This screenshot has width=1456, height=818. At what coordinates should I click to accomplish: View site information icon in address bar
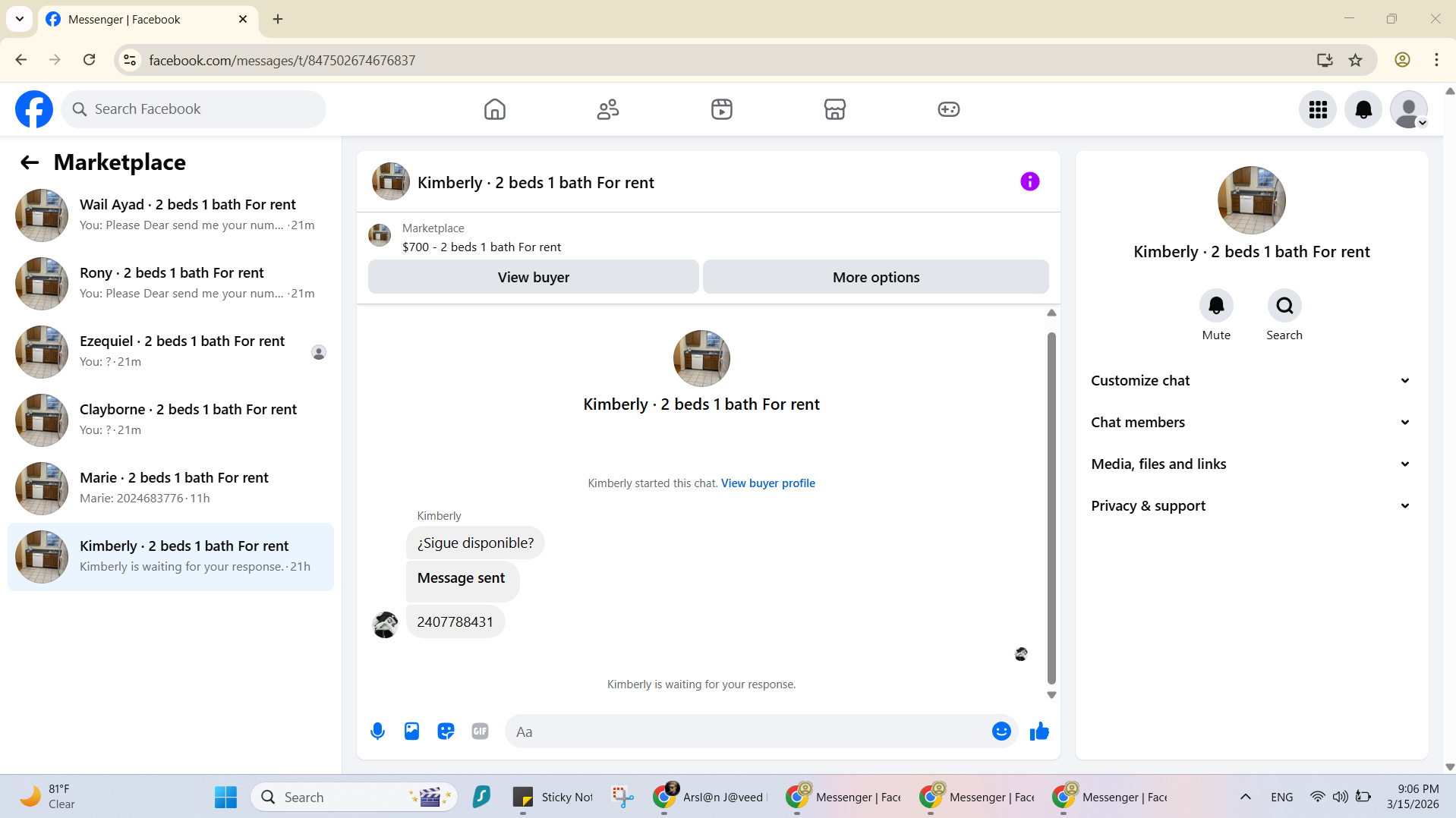(130, 60)
